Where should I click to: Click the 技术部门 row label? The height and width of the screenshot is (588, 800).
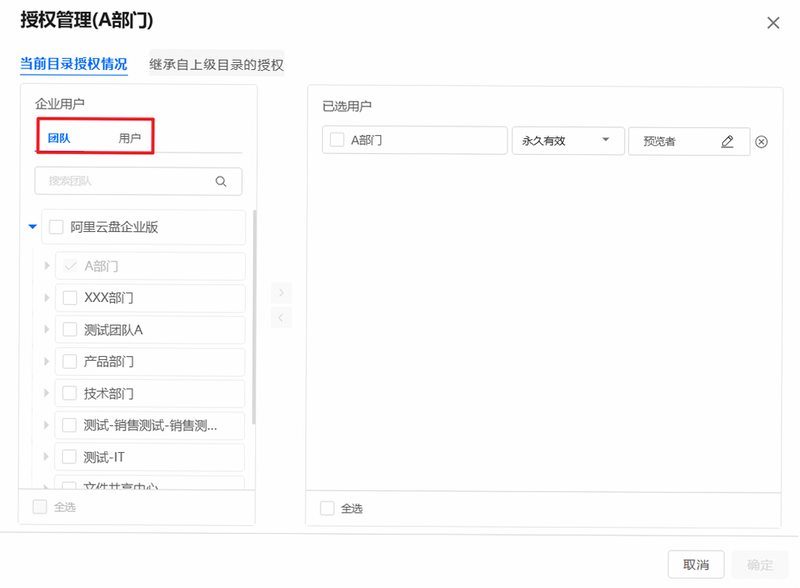(x=109, y=393)
